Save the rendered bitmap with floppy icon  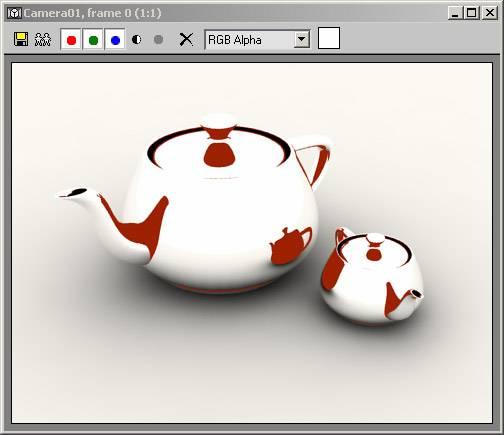tap(21, 39)
